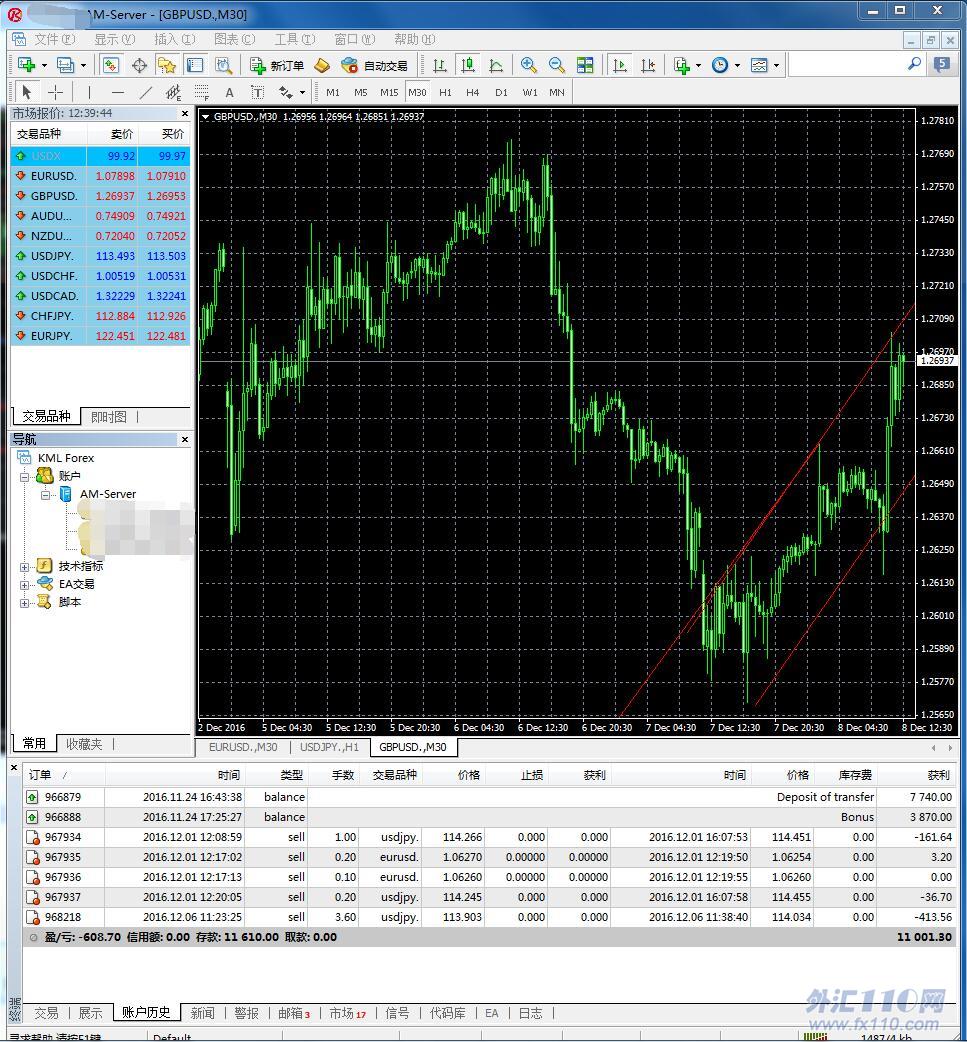Click the zoom out magnifier icon
This screenshot has width=967, height=1042.
pyautogui.click(x=557, y=65)
